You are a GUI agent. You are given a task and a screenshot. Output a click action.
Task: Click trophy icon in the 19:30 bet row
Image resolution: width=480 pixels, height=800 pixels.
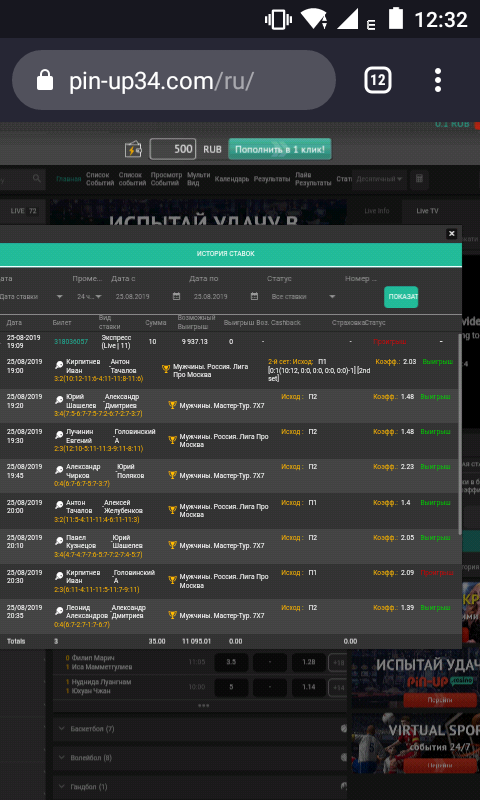tap(172, 440)
